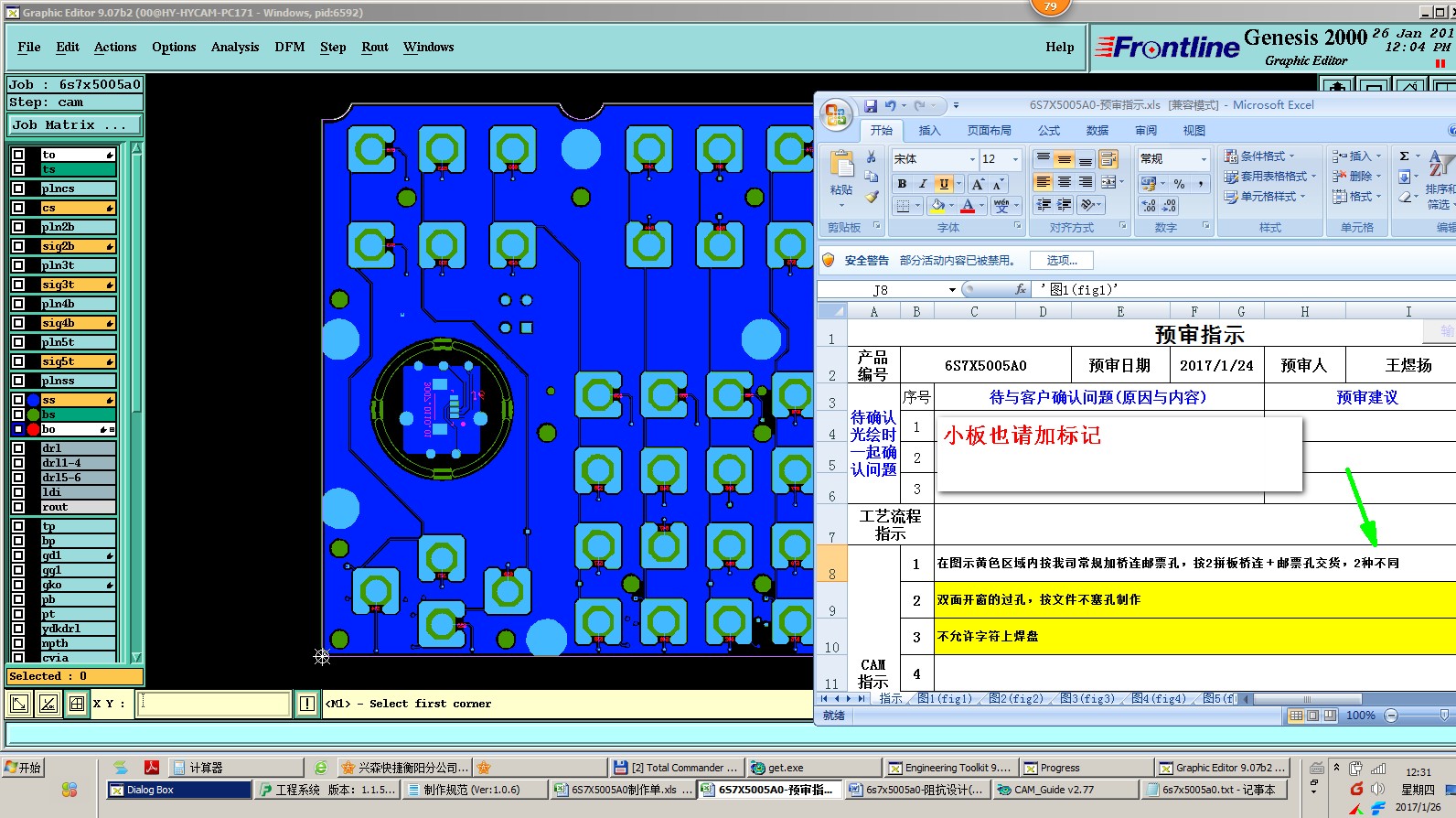Viewport: 1456px width, 818px height.
Task: Toggle display checkbox for layer gko
Action: tap(18, 585)
